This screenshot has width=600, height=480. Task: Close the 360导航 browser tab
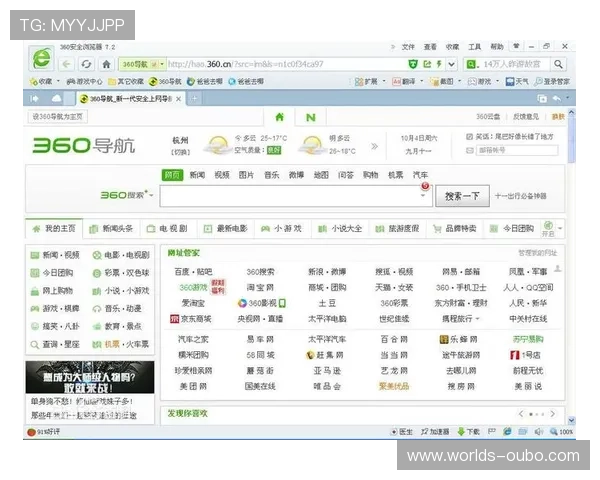point(179,99)
